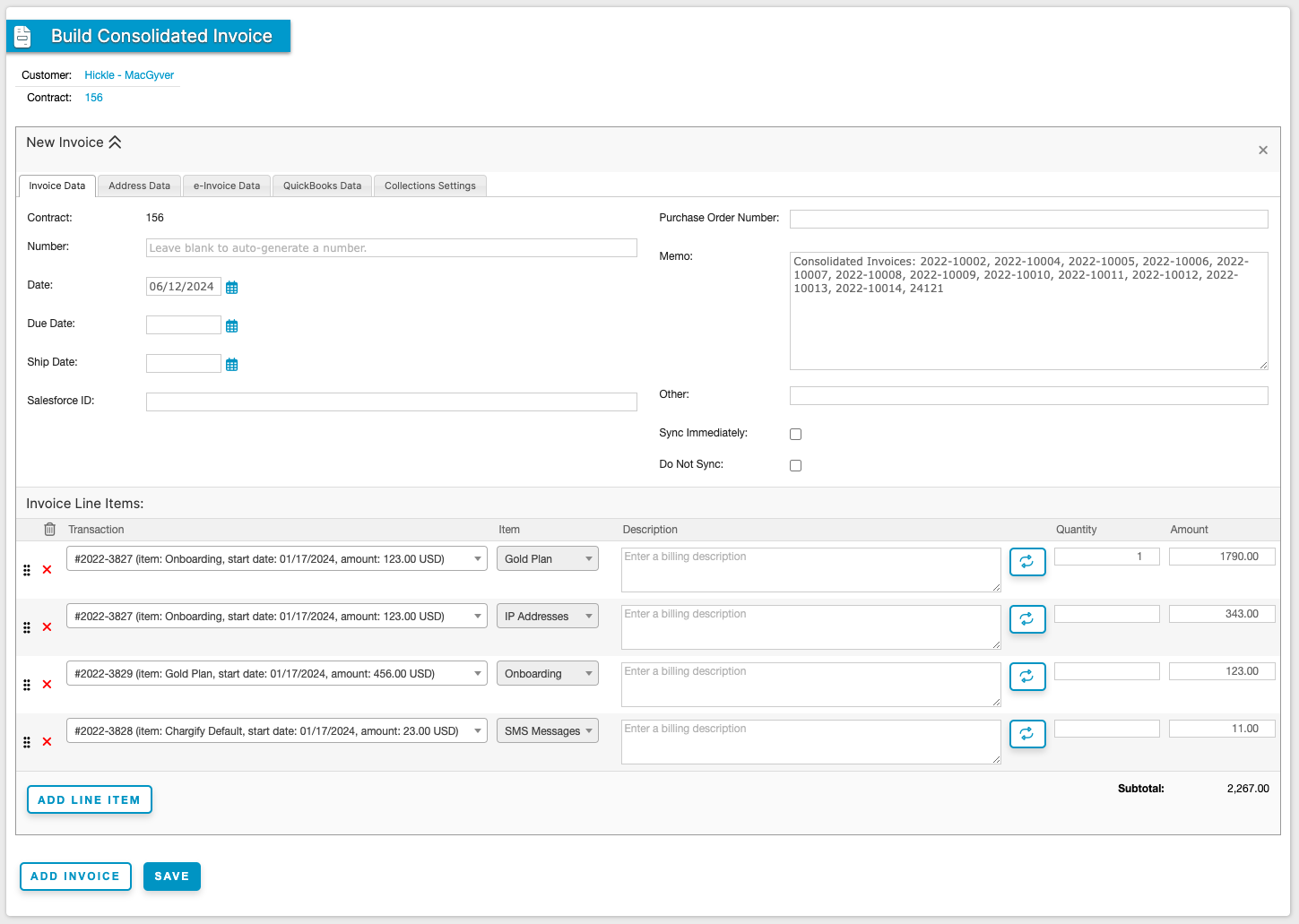Screen dimensions: 1299x924
Task: Refresh description for the SMS Messages line
Action: pyautogui.click(x=1027, y=734)
